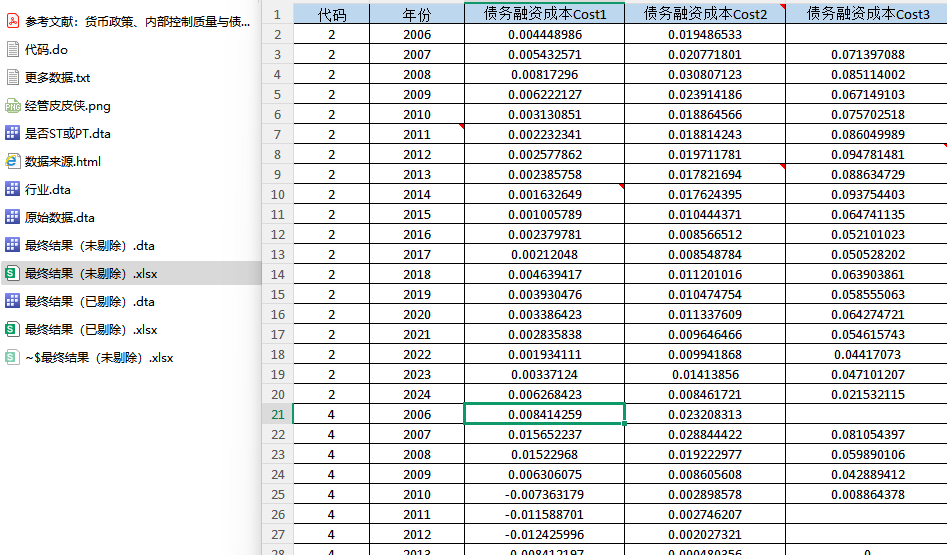Click the spreadsheet icon of 最终结果（已剔除）.xlsx
Image resolution: width=947 pixels, height=555 pixels.
tap(13, 329)
